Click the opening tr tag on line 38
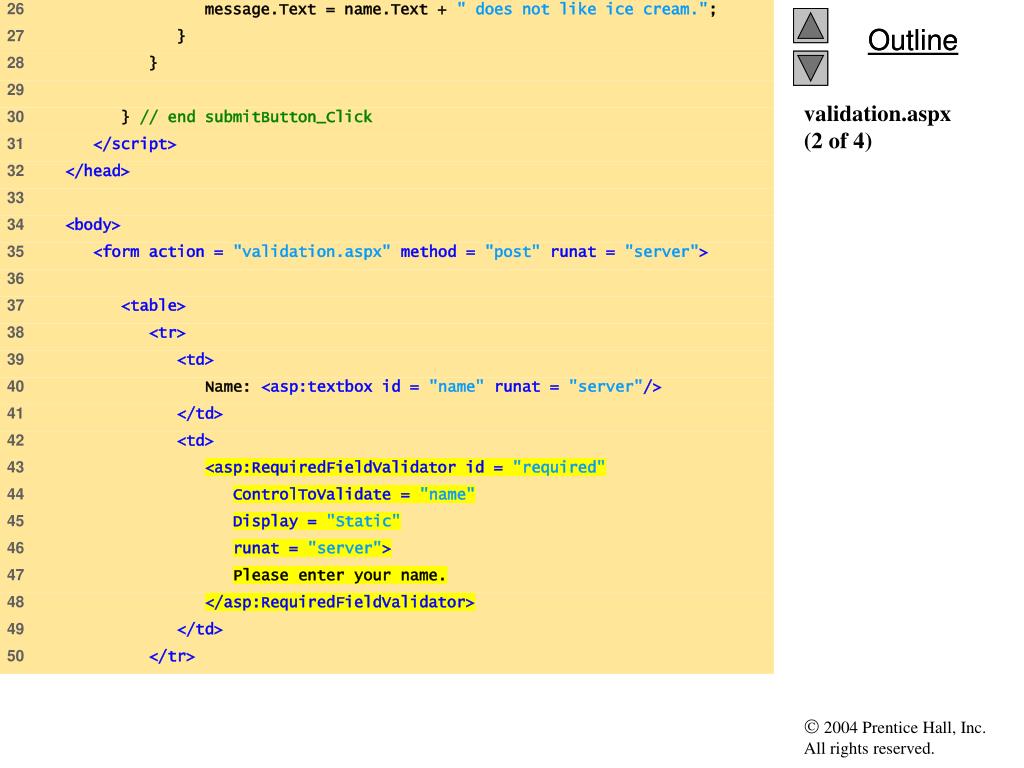The width and height of the screenshot is (1024, 768). [x=167, y=332]
